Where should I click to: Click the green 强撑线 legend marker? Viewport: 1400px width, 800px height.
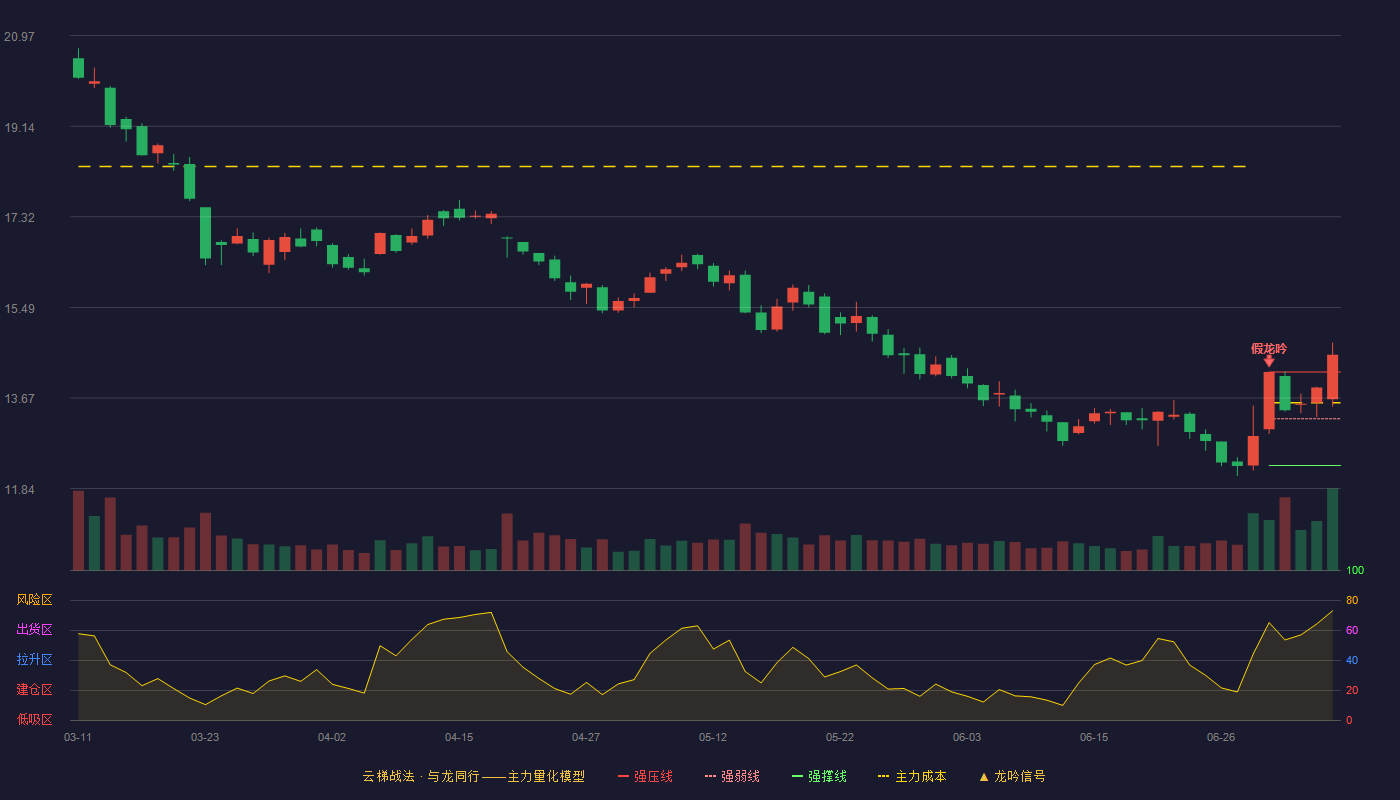797,777
